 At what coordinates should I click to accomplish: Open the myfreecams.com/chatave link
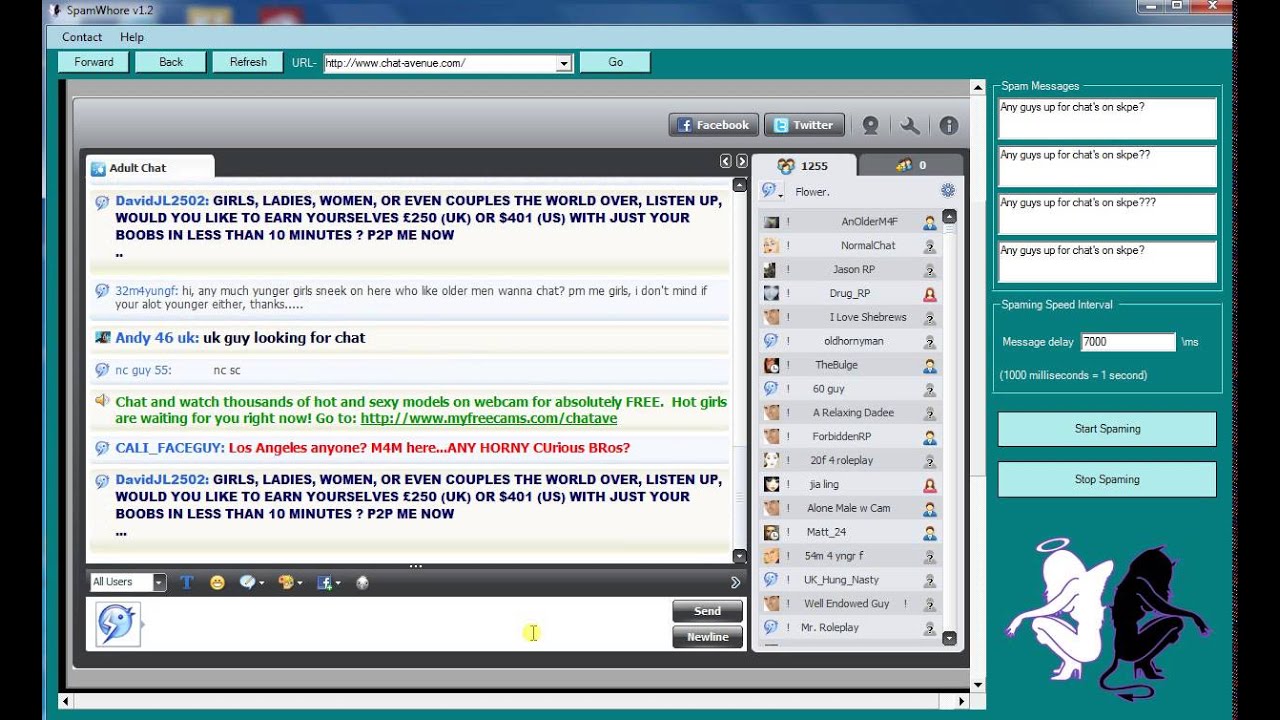tap(488, 418)
